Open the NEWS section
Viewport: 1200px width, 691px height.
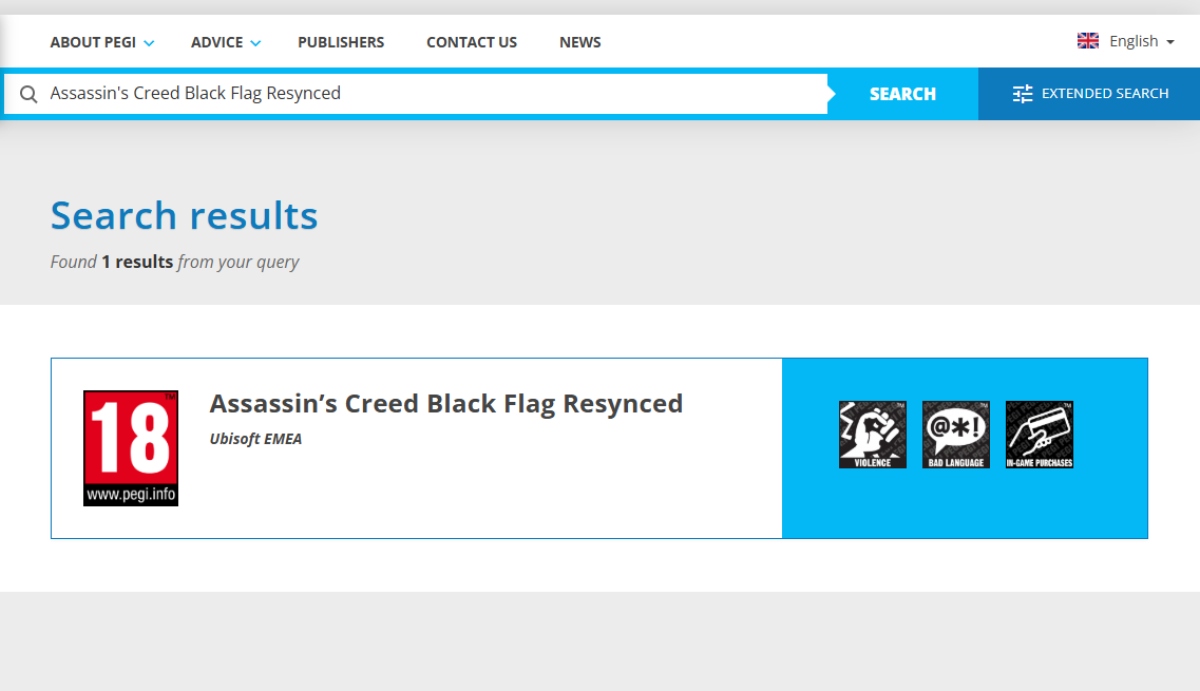(580, 42)
